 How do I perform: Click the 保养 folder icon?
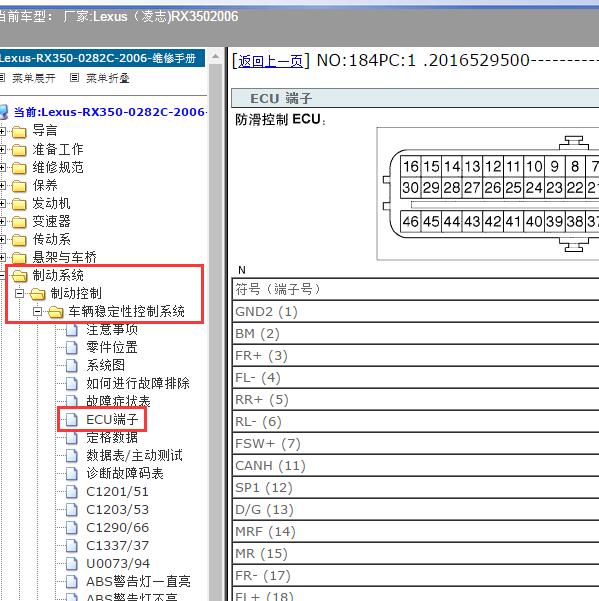[x=19, y=186]
